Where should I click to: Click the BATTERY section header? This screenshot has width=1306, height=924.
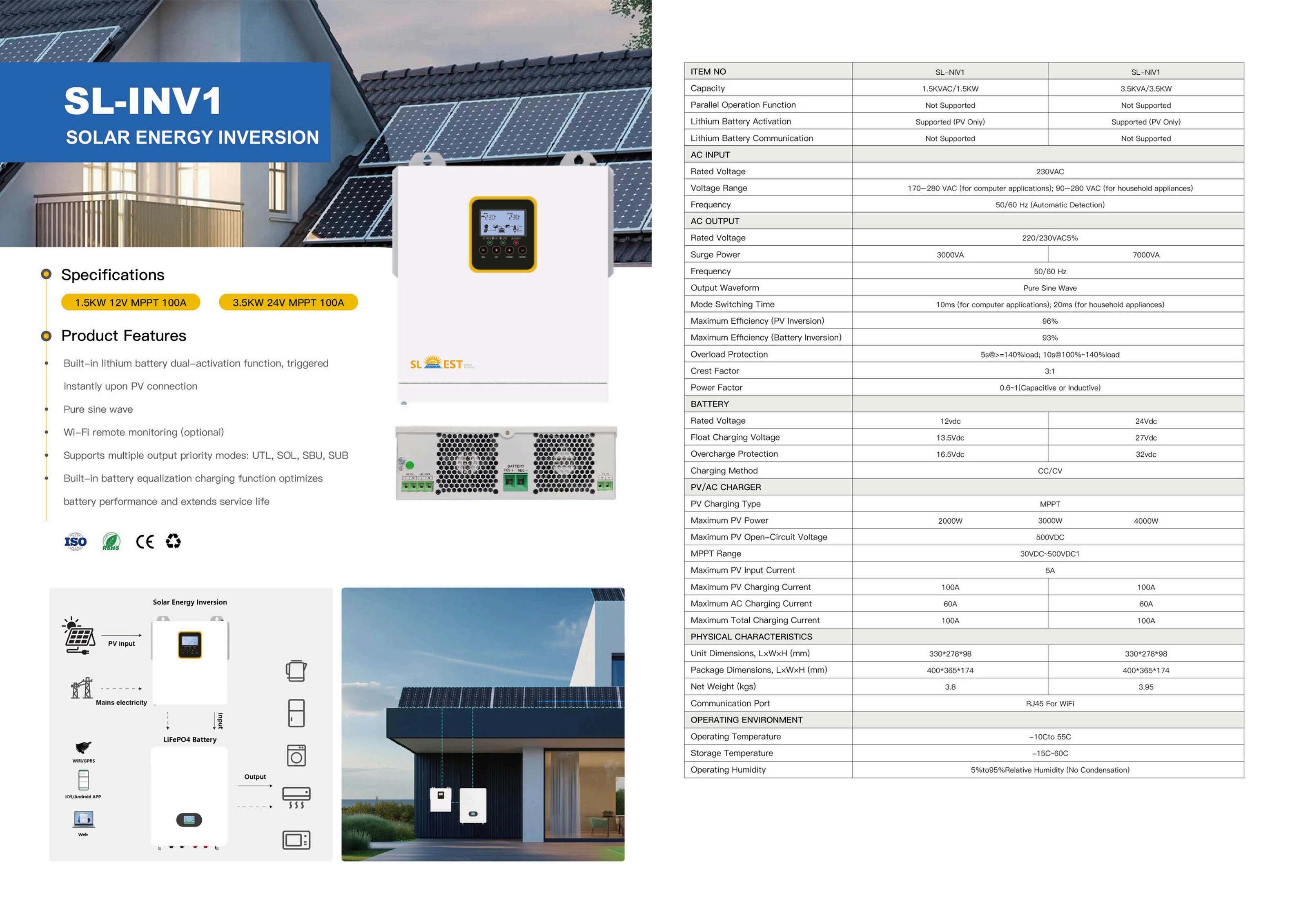click(768, 404)
